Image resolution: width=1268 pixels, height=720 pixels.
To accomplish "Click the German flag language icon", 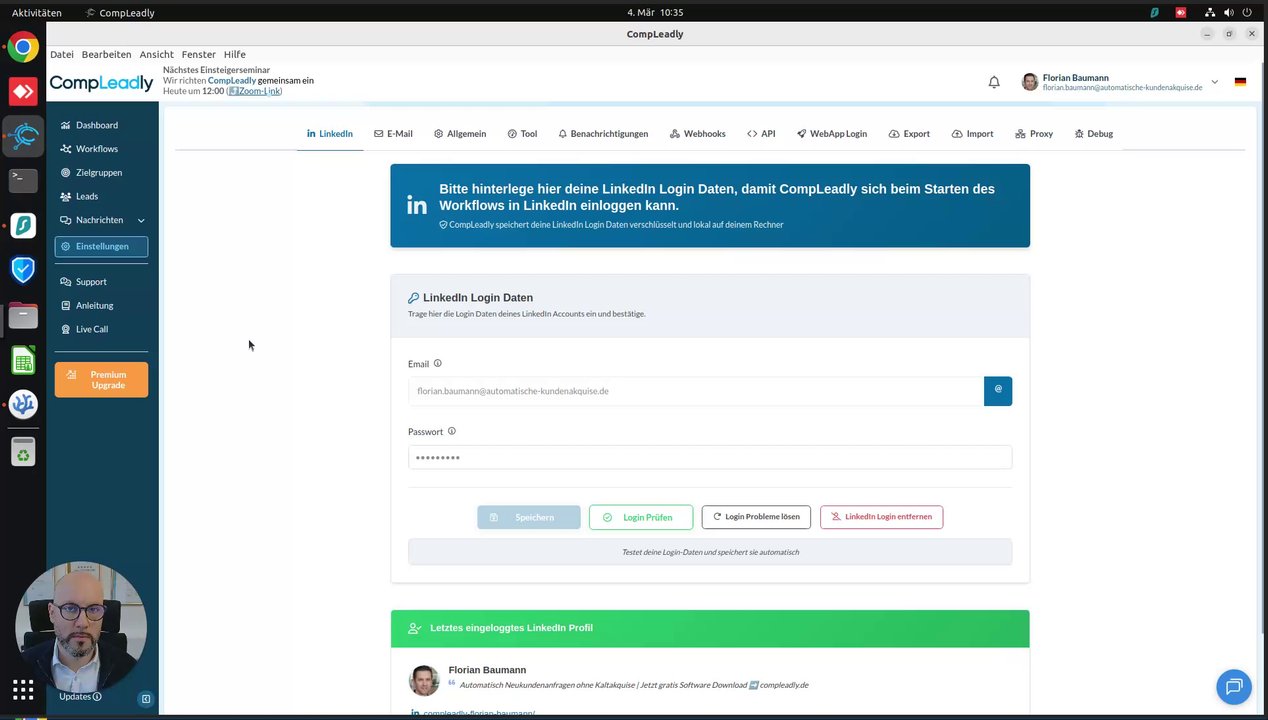I will [x=1240, y=82].
